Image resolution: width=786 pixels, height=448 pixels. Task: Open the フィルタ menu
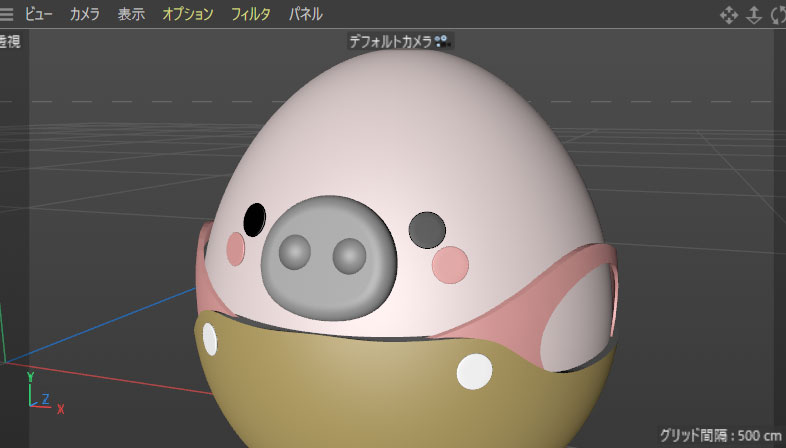click(251, 14)
